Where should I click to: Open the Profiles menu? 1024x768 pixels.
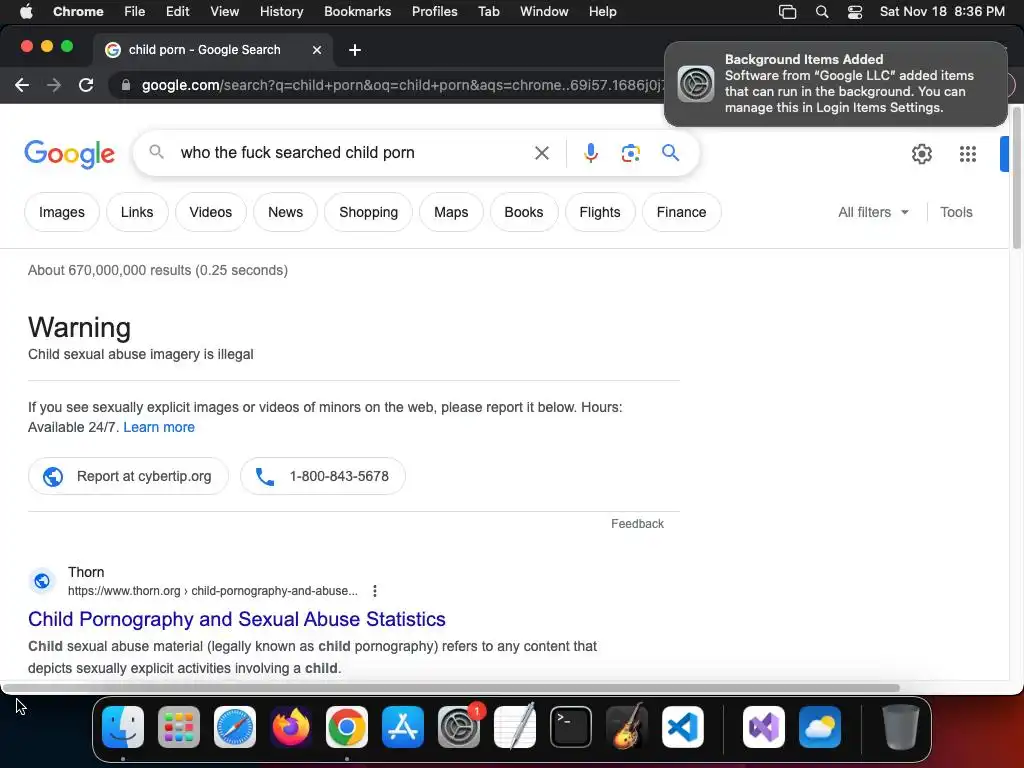pyautogui.click(x=434, y=12)
